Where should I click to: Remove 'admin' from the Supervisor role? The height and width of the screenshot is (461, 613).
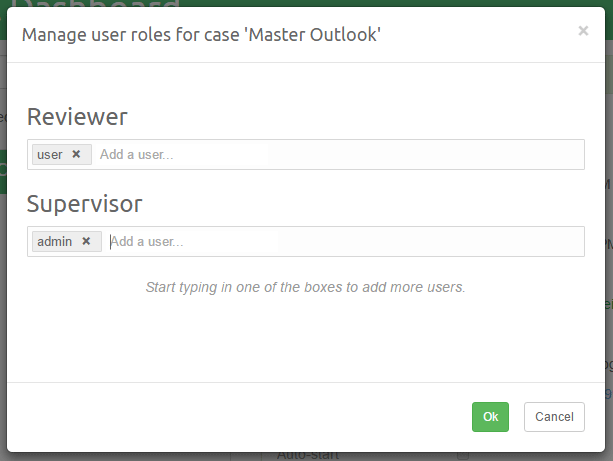click(x=86, y=242)
